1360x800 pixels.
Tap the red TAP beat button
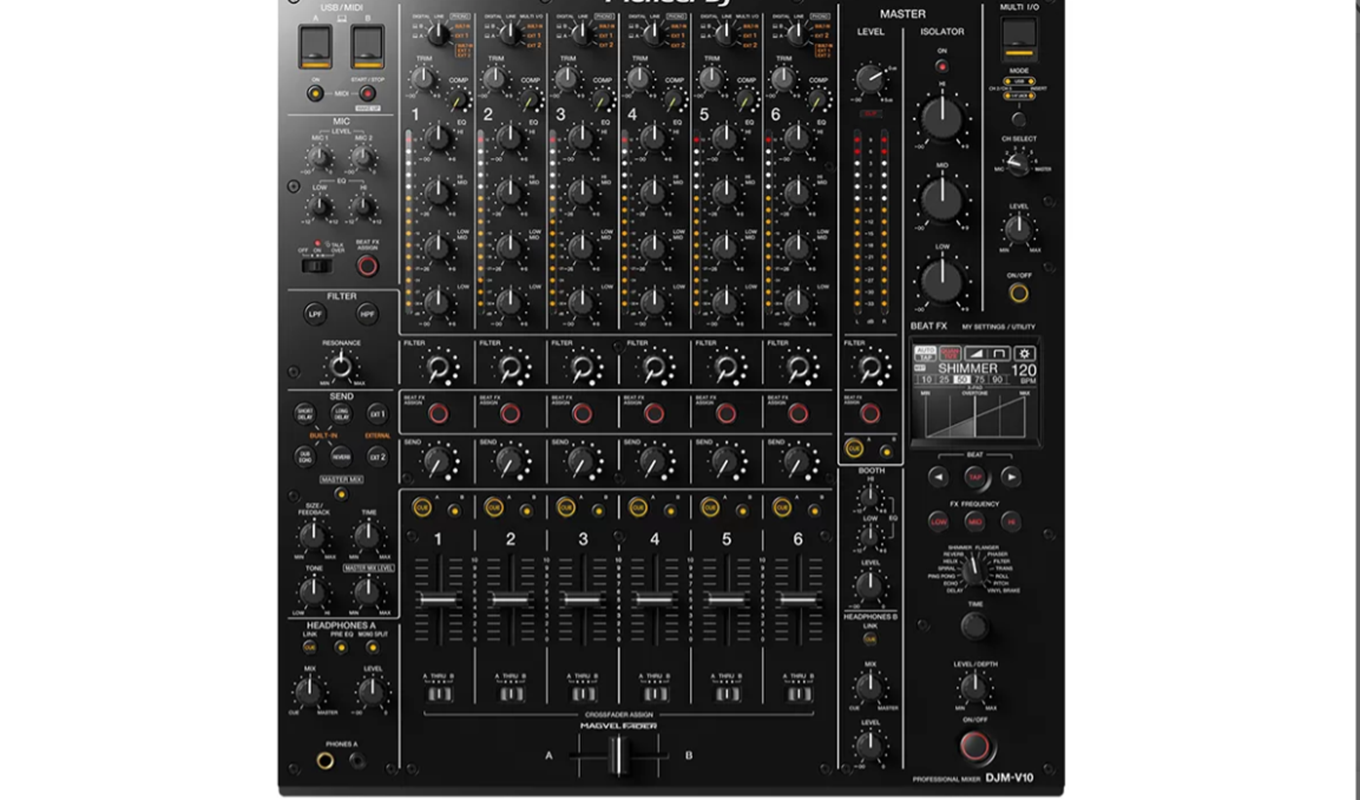click(974, 477)
